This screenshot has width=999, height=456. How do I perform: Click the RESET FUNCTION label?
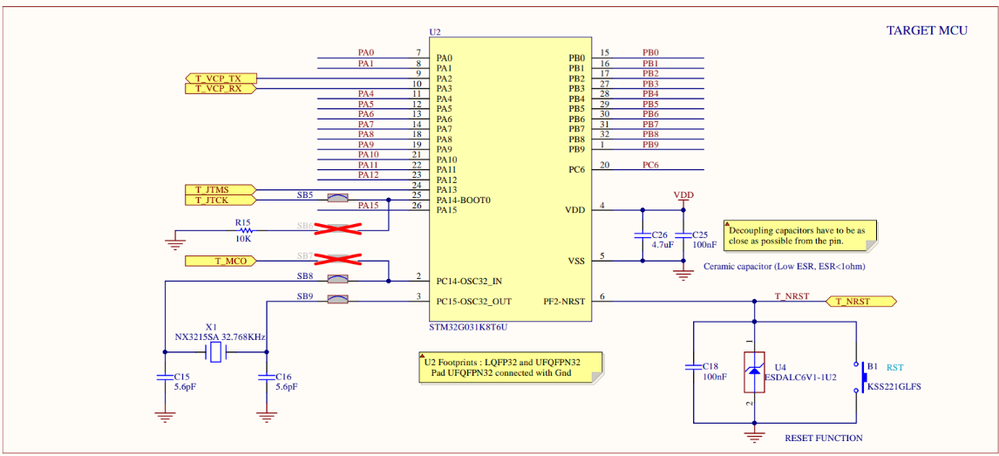[824, 438]
